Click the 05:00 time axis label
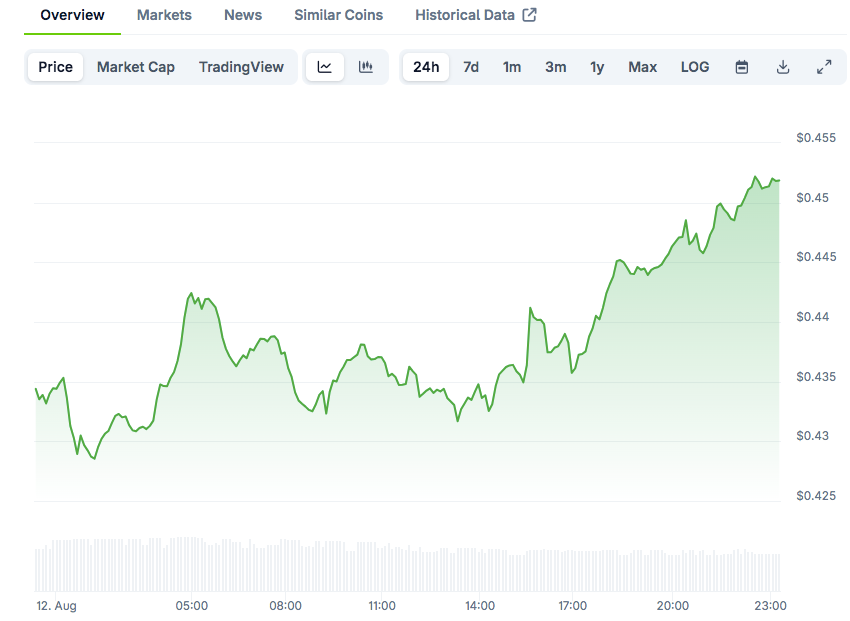Viewport: 850px width, 621px height. pos(192,606)
